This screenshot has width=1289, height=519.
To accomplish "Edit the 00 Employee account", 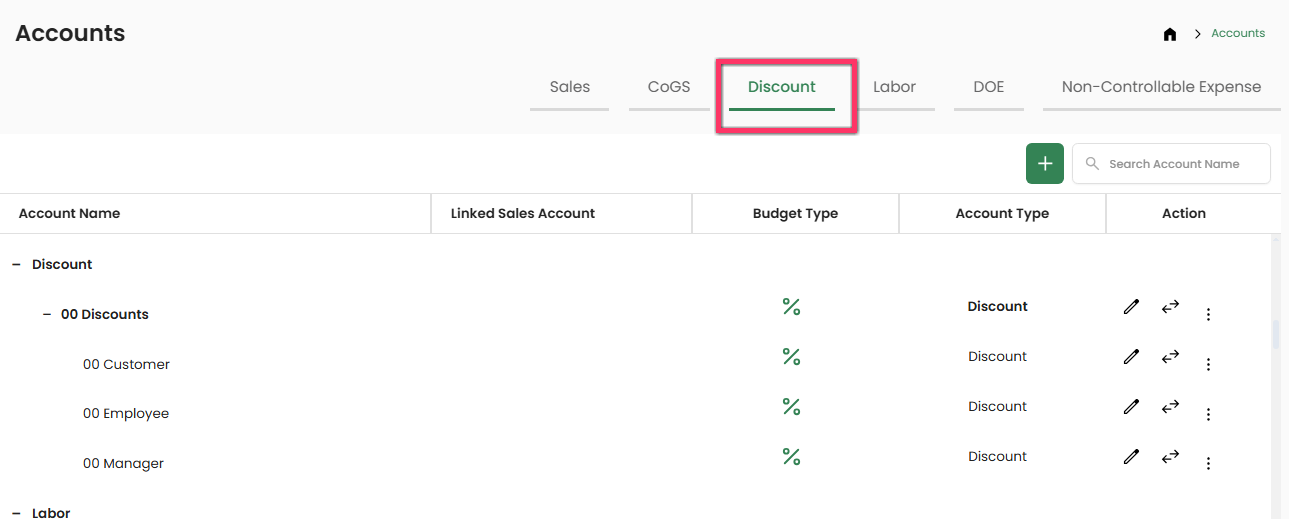I will [1131, 407].
